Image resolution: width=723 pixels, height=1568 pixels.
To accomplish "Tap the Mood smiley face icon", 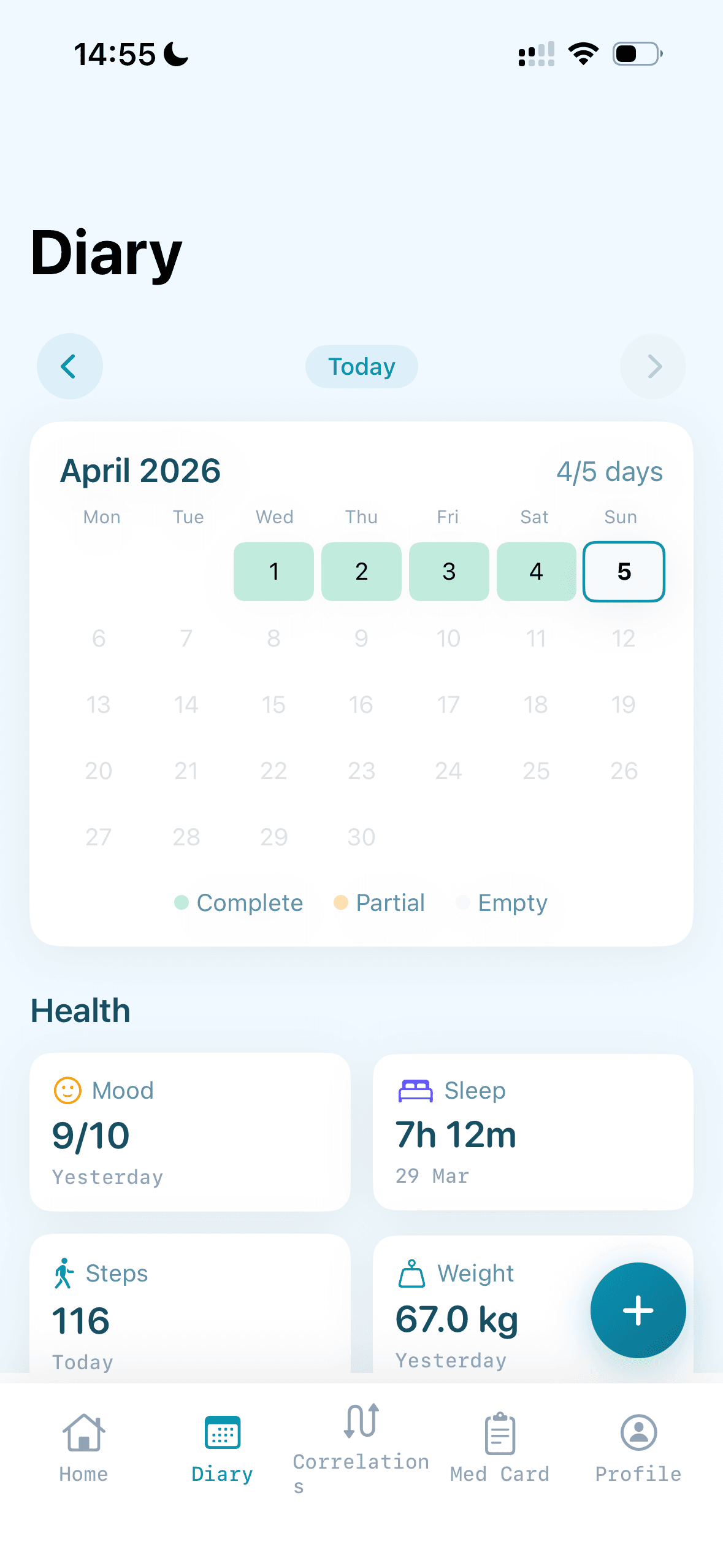I will pyautogui.click(x=67, y=1091).
